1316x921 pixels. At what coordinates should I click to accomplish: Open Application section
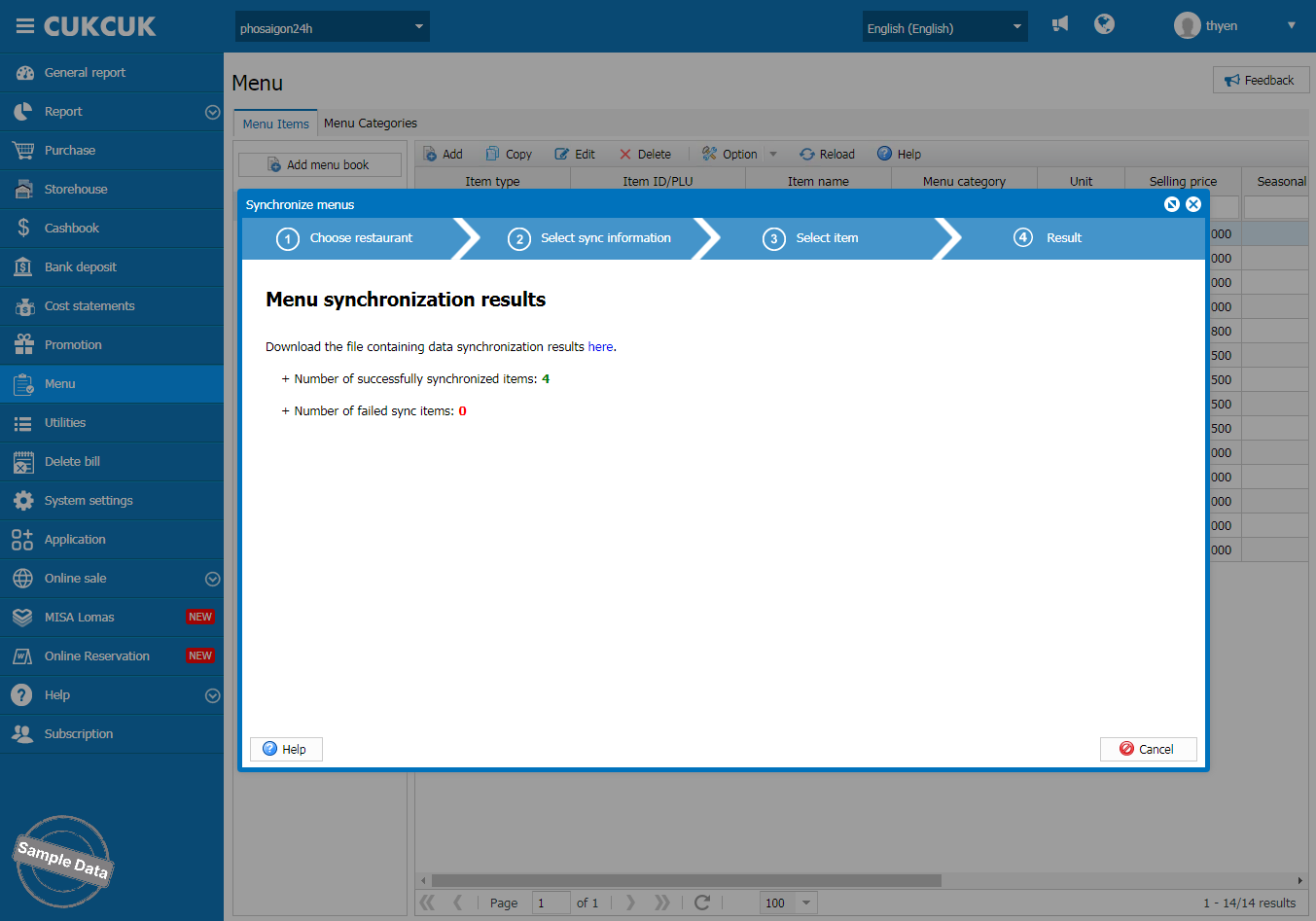point(112,540)
